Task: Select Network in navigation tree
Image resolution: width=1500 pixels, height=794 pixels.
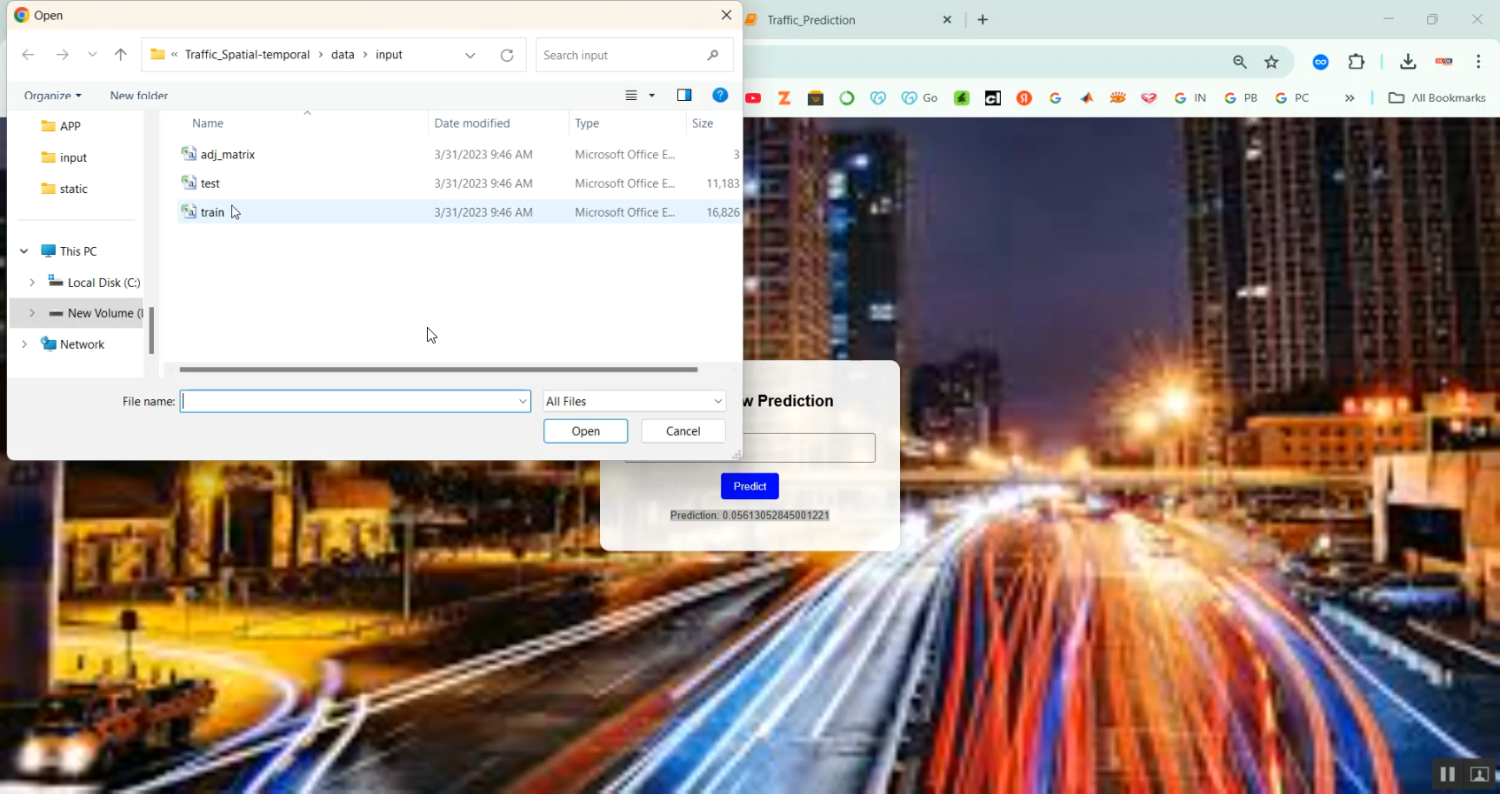Action: coord(73,344)
